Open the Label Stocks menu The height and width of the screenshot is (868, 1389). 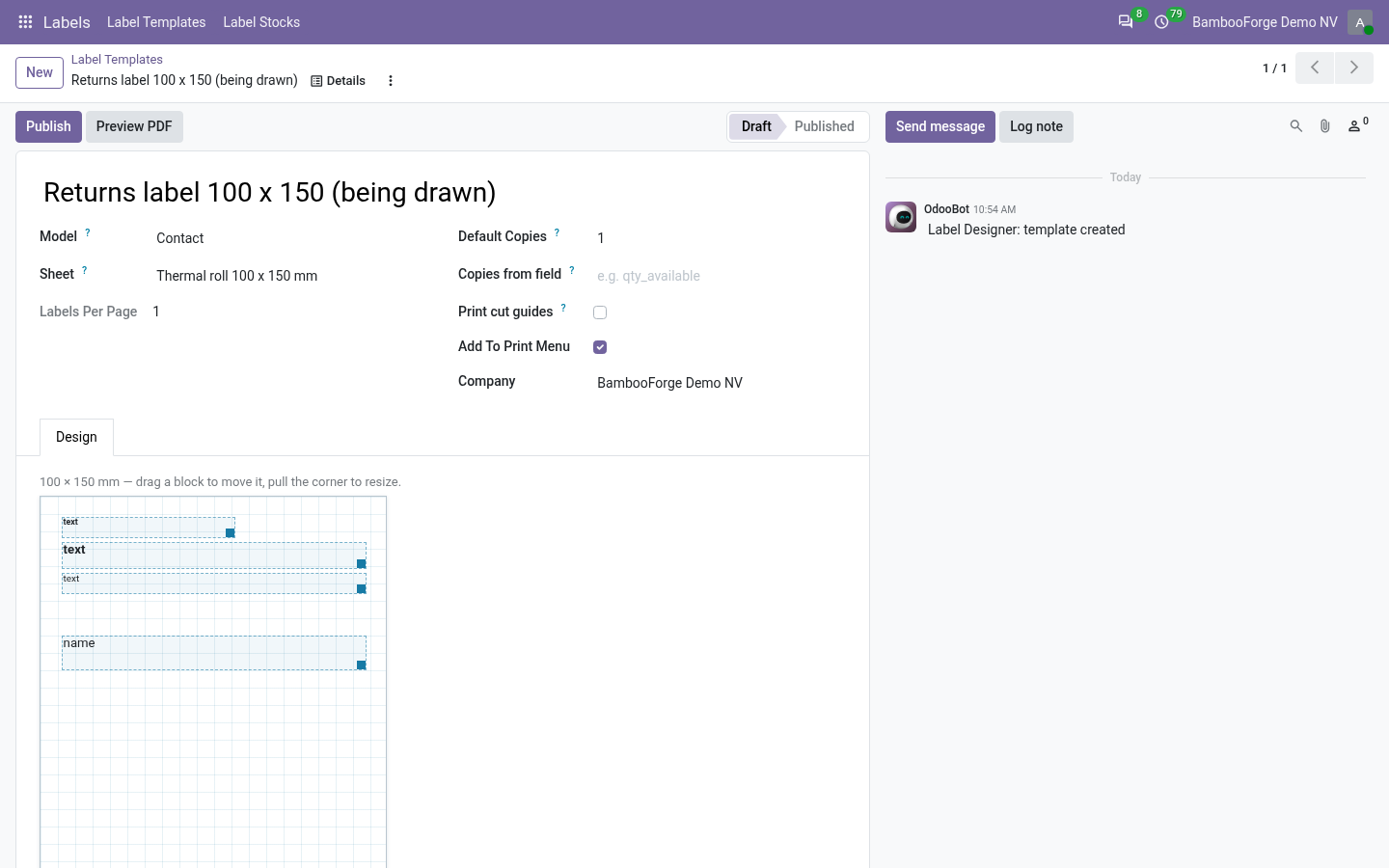click(x=261, y=22)
